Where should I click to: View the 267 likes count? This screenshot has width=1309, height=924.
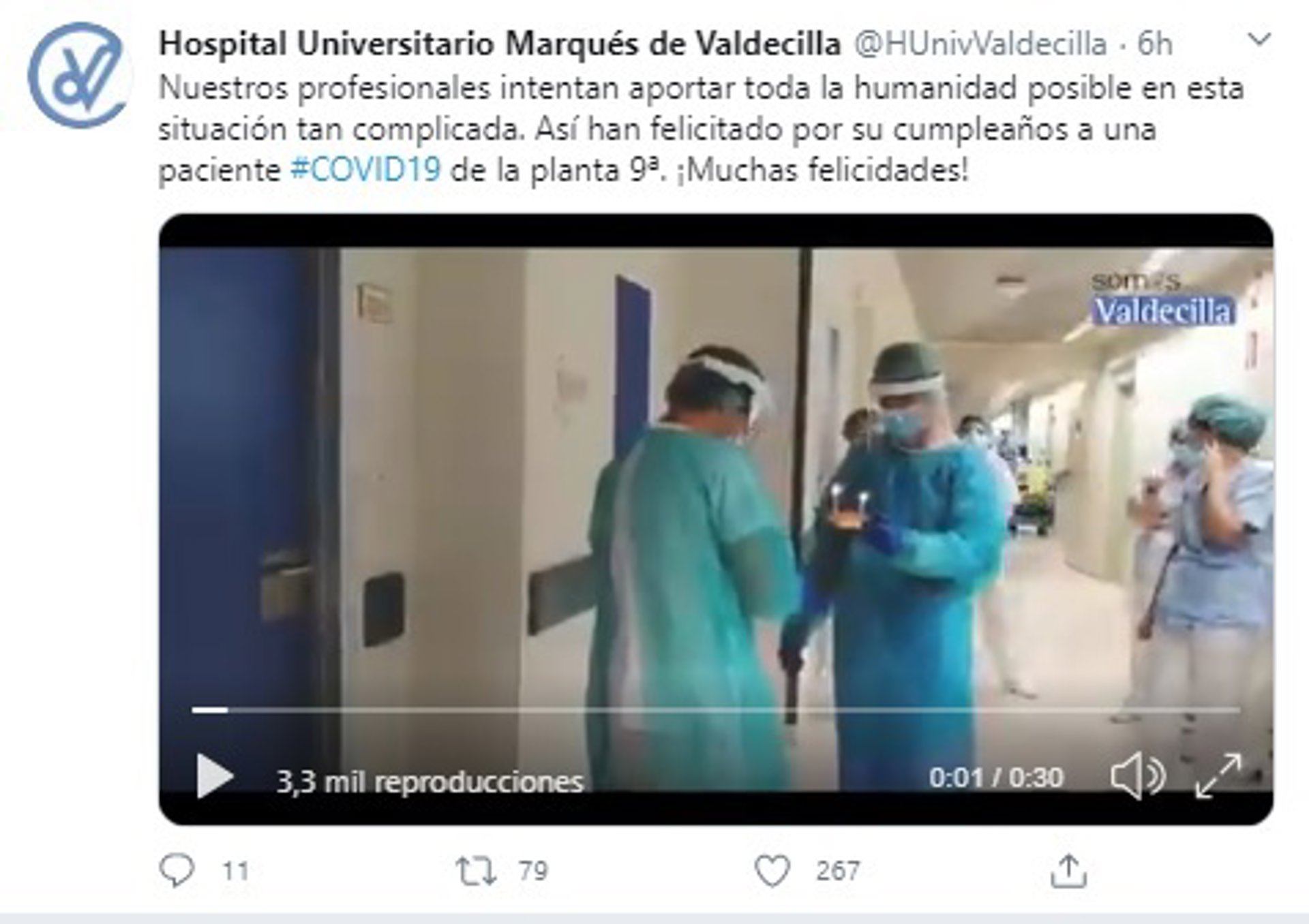[837, 871]
